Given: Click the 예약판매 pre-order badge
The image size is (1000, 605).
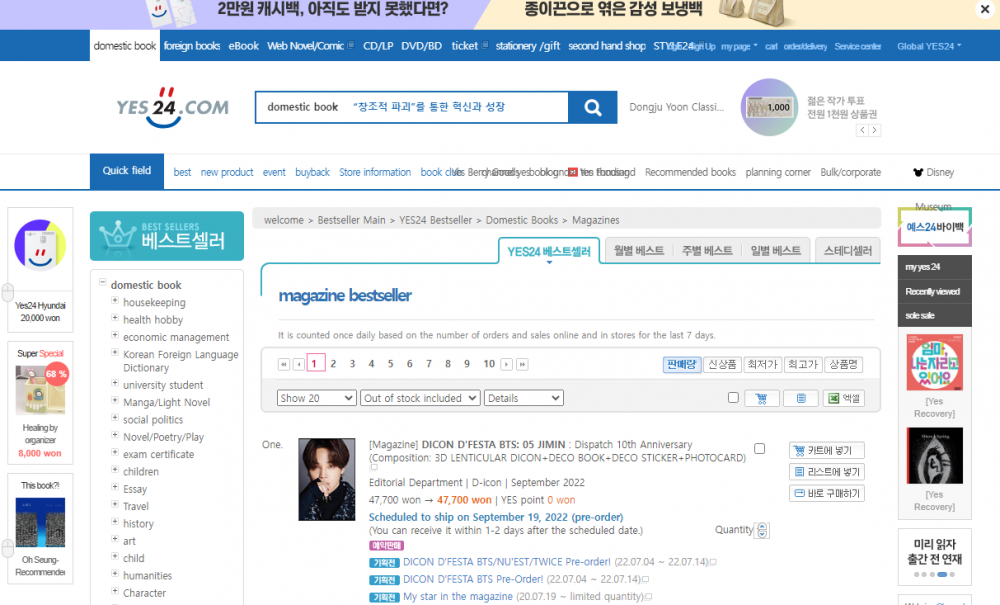Looking at the screenshot, I should pos(386,546).
